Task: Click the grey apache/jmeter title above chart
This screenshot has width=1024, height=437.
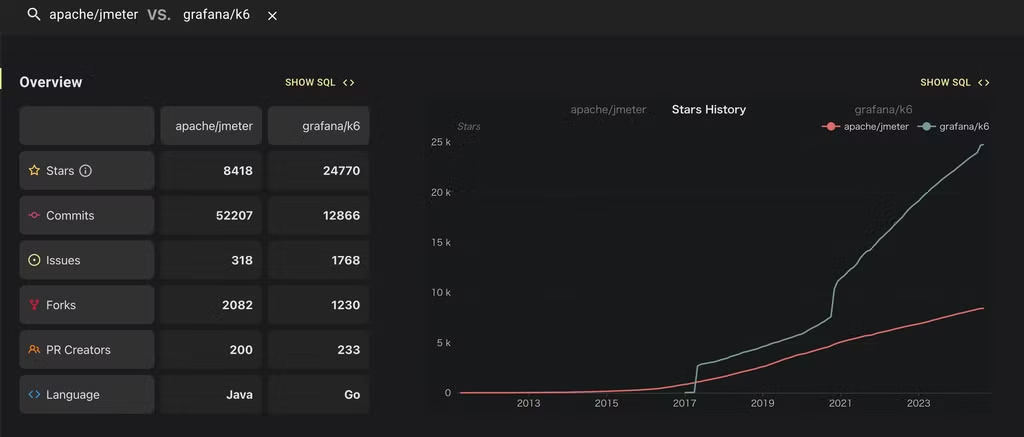Action: (608, 110)
